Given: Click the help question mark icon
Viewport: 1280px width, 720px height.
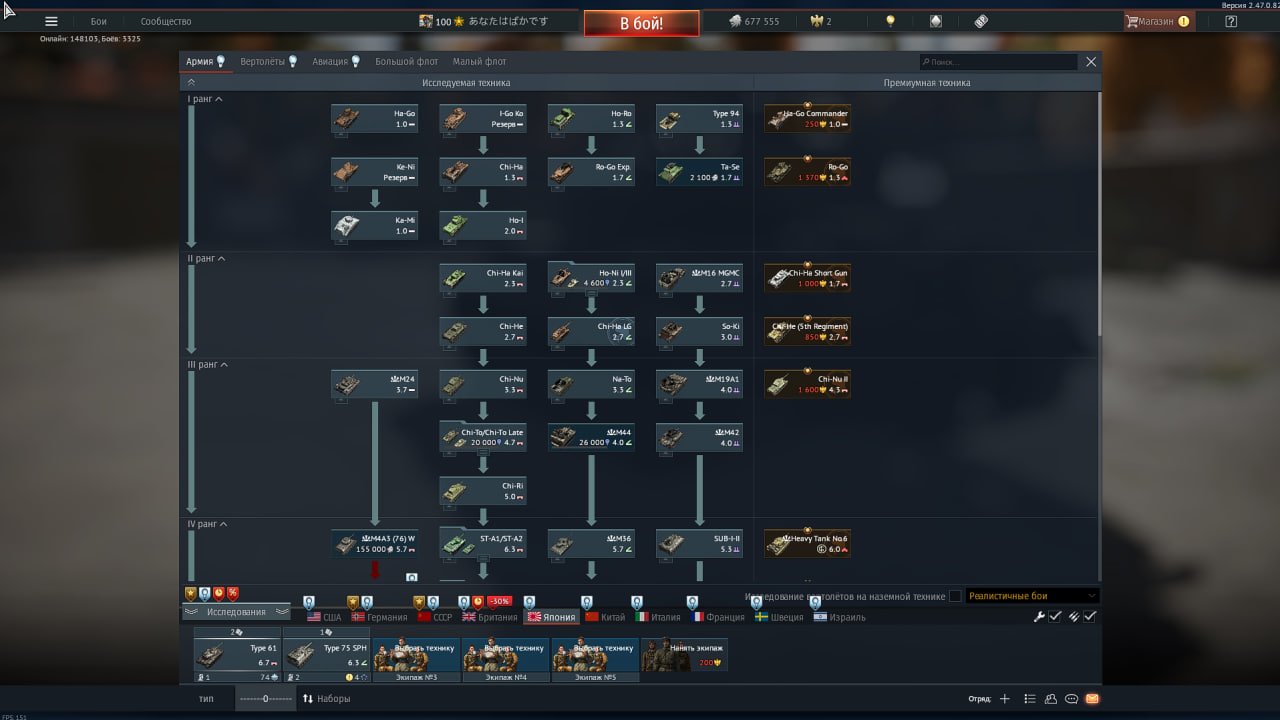Looking at the screenshot, I should [x=1231, y=21].
